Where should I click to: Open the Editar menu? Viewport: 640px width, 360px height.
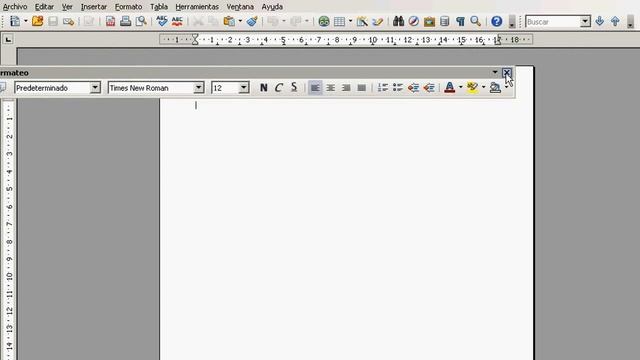pos(44,7)
